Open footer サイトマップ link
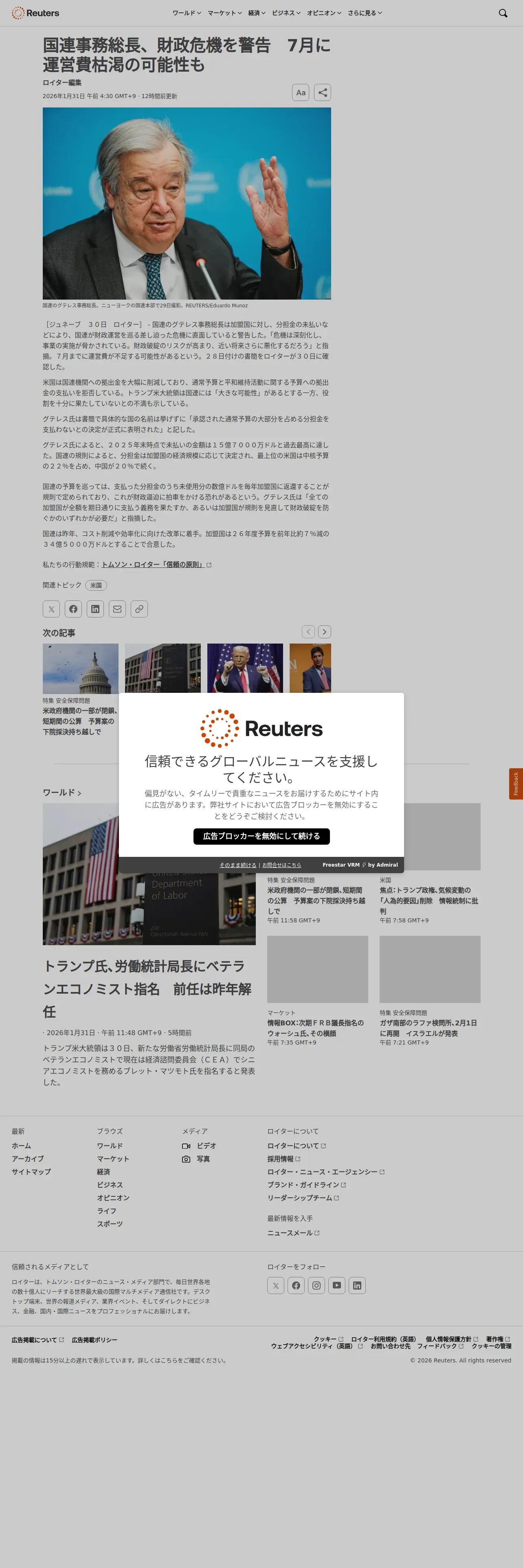The height and width of the screenshot is (1568, 523). 31,1172
